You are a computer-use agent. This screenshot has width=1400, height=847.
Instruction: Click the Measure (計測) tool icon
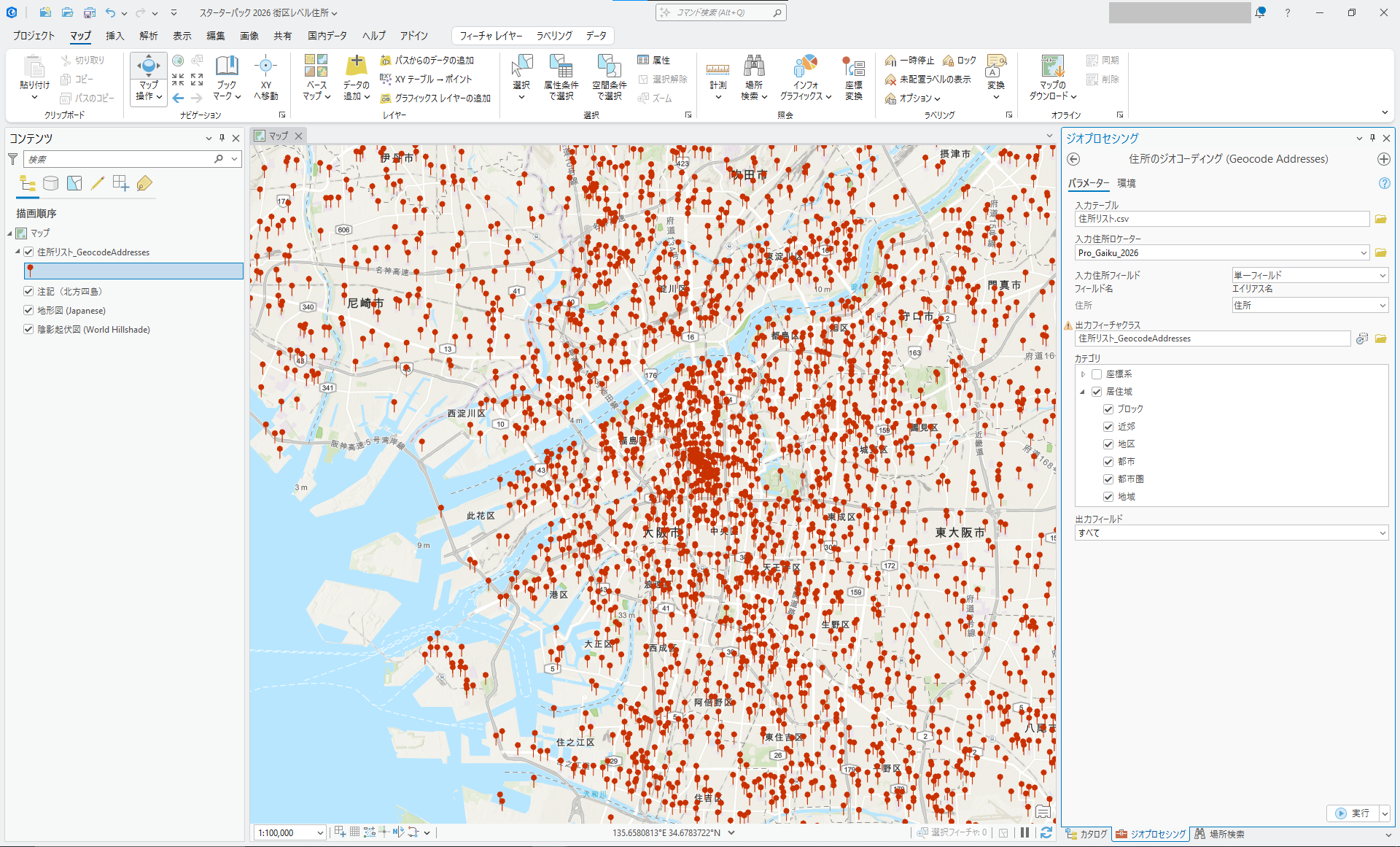[717, 69]
